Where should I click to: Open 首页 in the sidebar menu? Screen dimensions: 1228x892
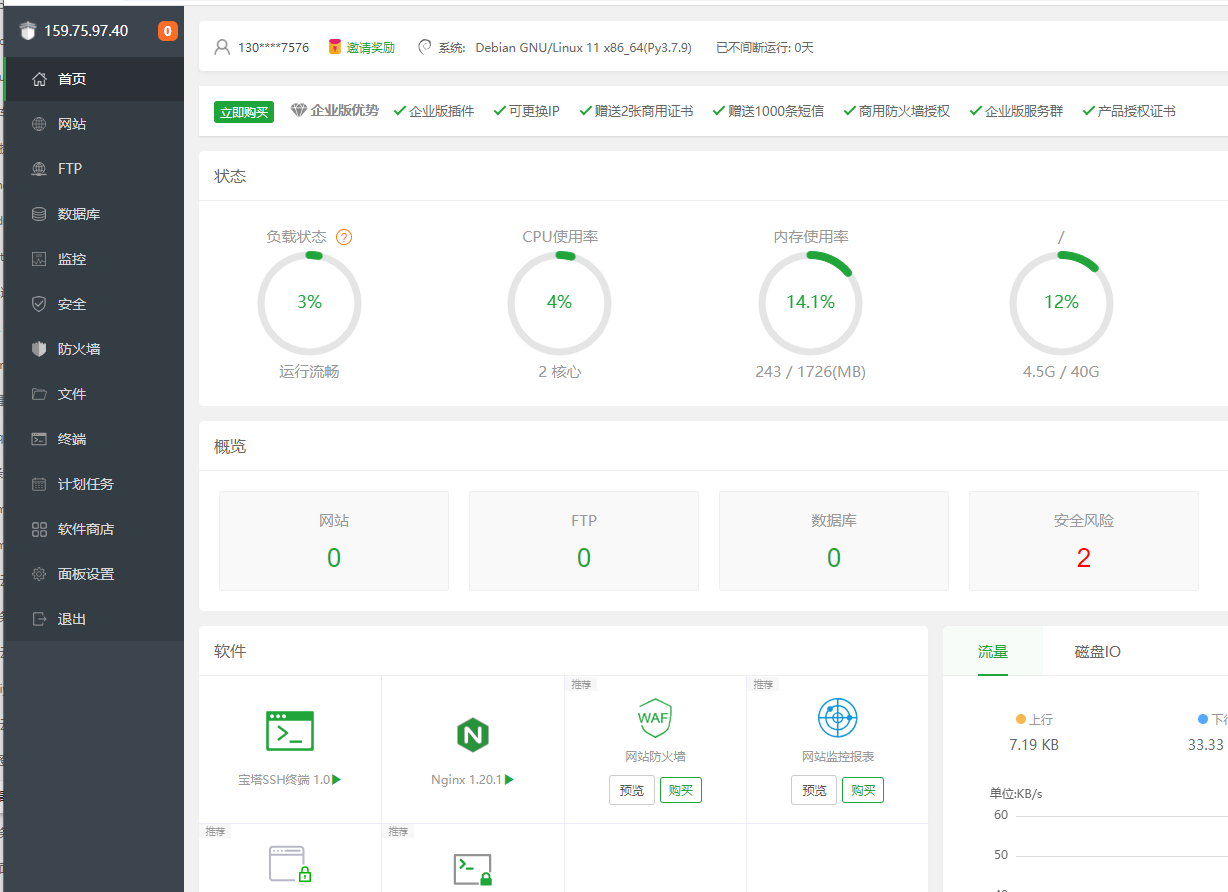click(x=94, y=79)
